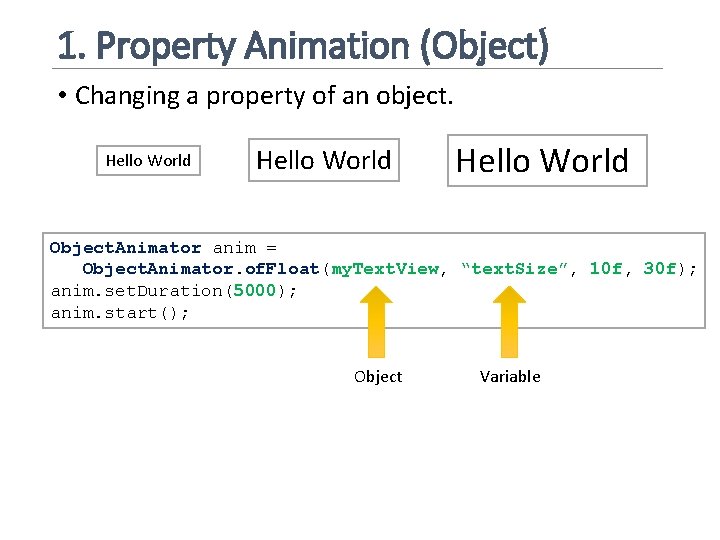
Task: Click the smallest 'Hello World' text box
Action: click(148, 160)
